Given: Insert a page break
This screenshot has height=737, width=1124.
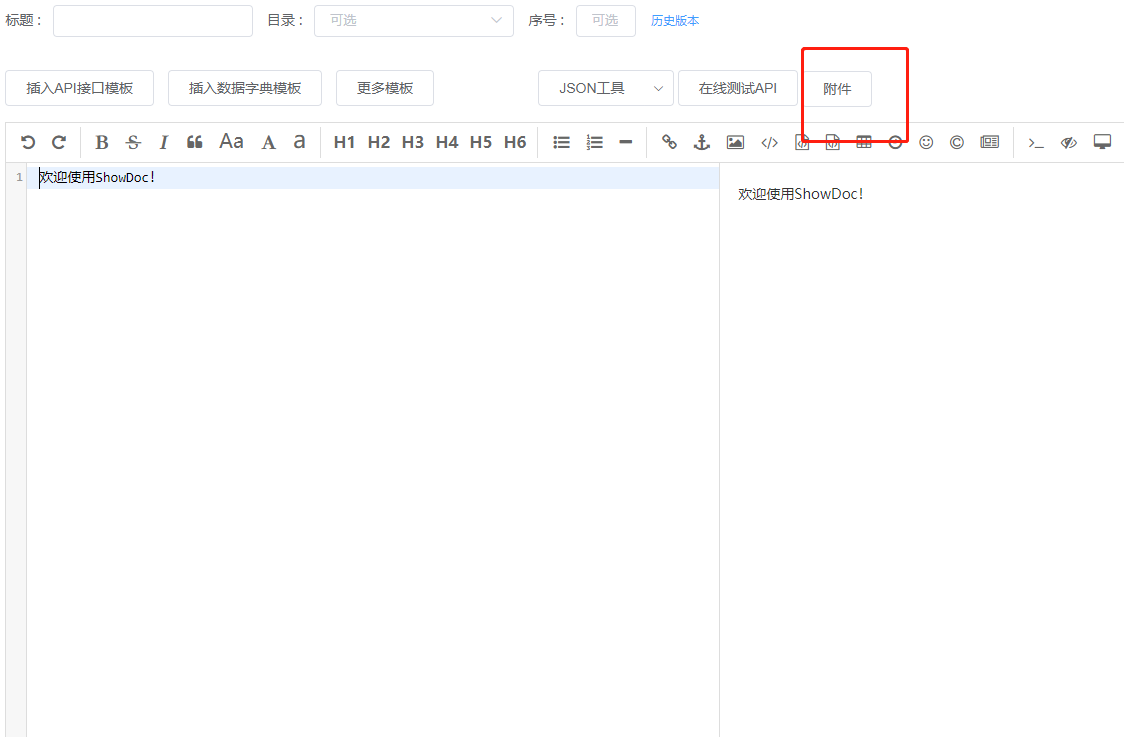Looking at the screenshot, I should pyautogui.click(x=990, y=142).
